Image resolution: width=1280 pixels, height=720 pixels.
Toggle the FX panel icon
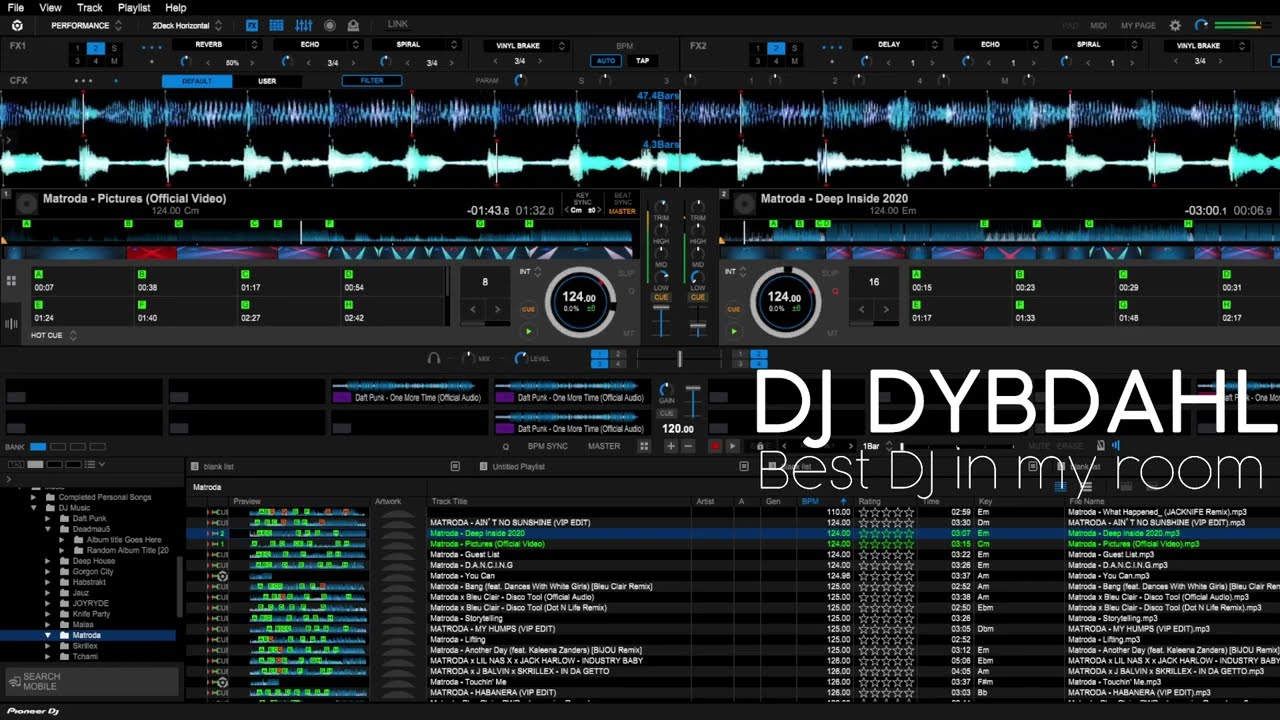252,25
